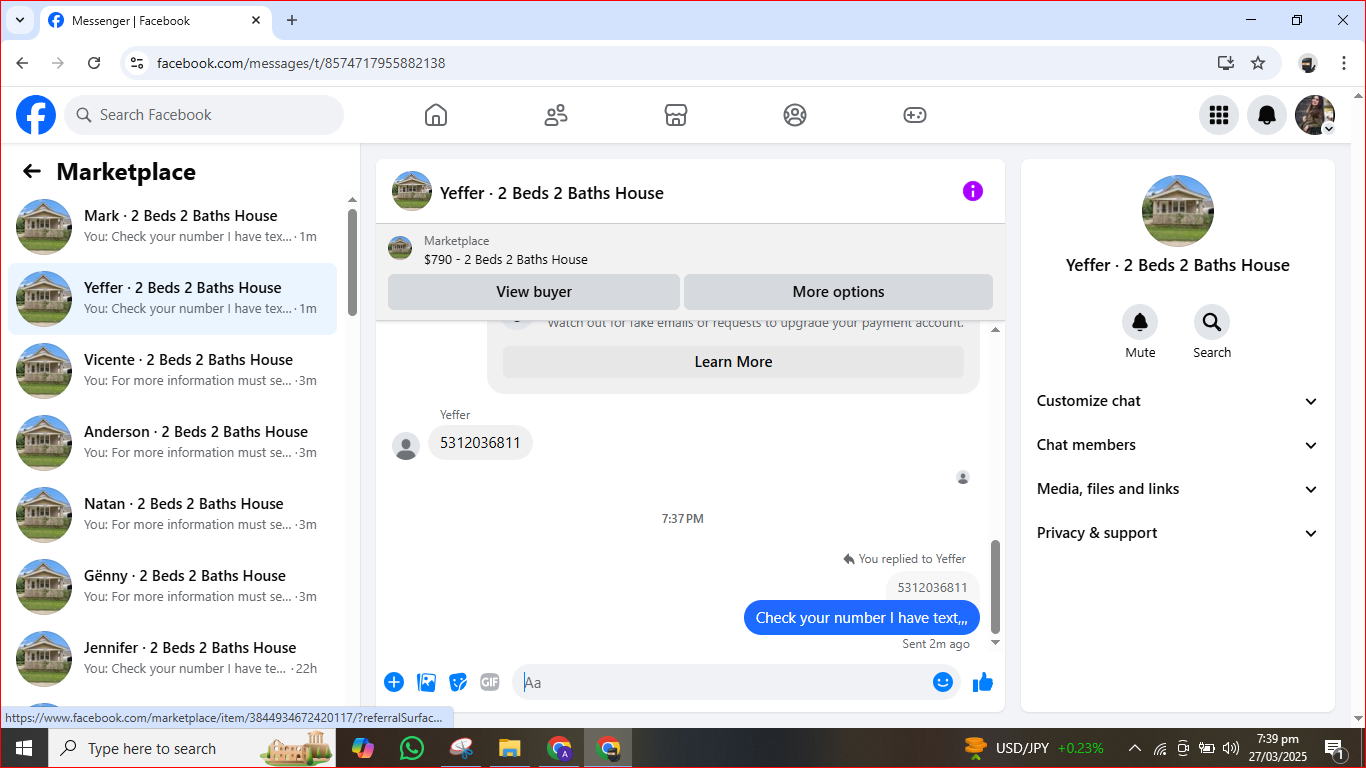Go back with the Marketplace back arrow
The width and height of the screenshot is (1366, 768).
pyautogui.click(x=32, y=172)
